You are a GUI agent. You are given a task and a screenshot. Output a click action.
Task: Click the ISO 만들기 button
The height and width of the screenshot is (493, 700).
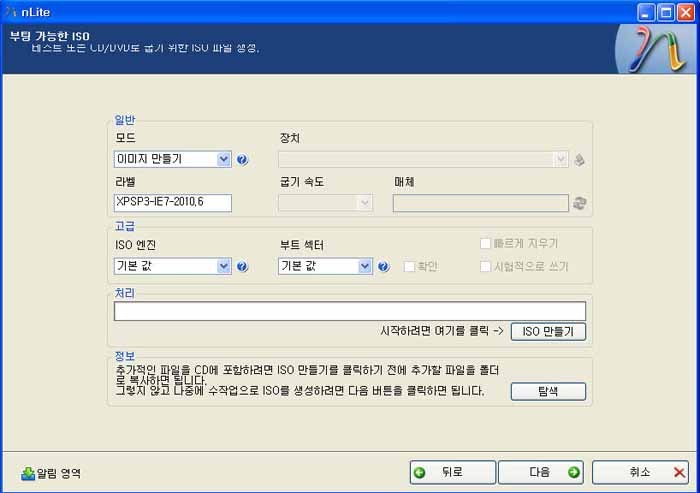coord(548,331)
